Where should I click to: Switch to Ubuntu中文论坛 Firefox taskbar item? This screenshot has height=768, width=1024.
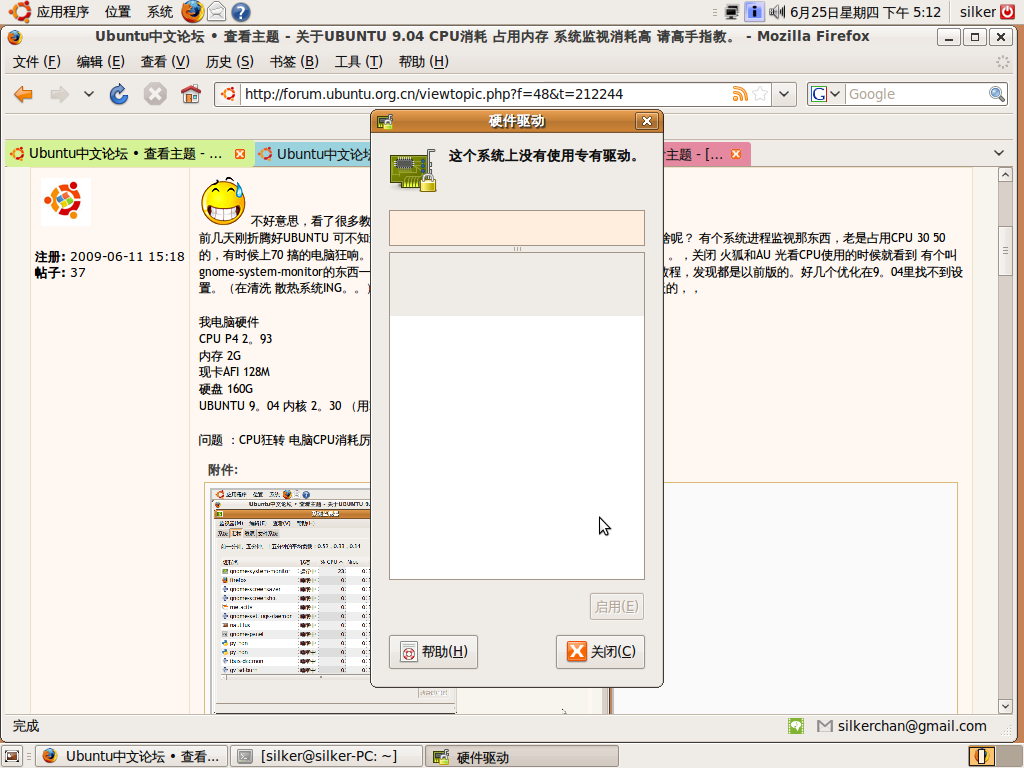[131, 756]
